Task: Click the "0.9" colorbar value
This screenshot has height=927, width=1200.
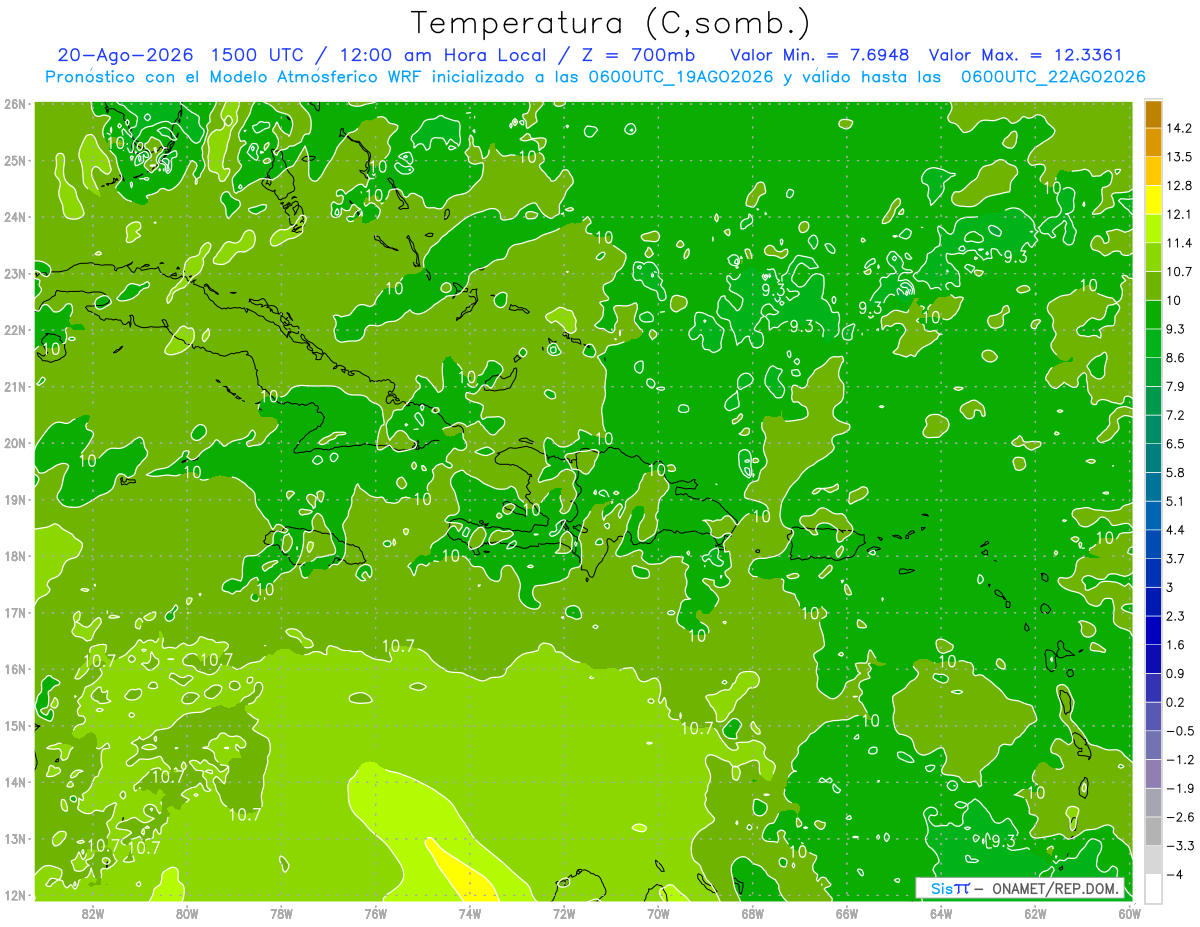Action: tap(1176, 673)
